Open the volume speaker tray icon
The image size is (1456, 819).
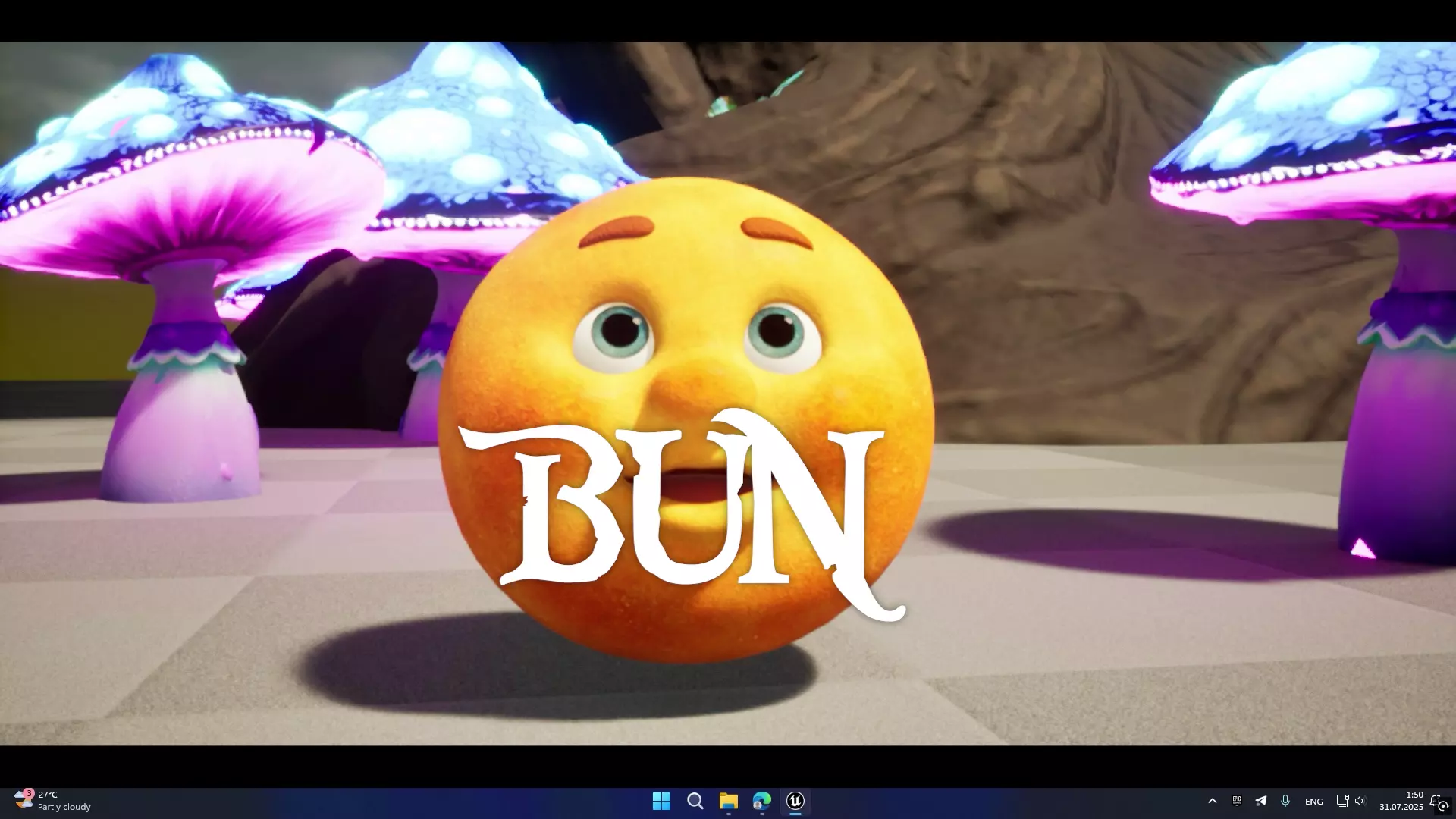tap(1360, 801)
